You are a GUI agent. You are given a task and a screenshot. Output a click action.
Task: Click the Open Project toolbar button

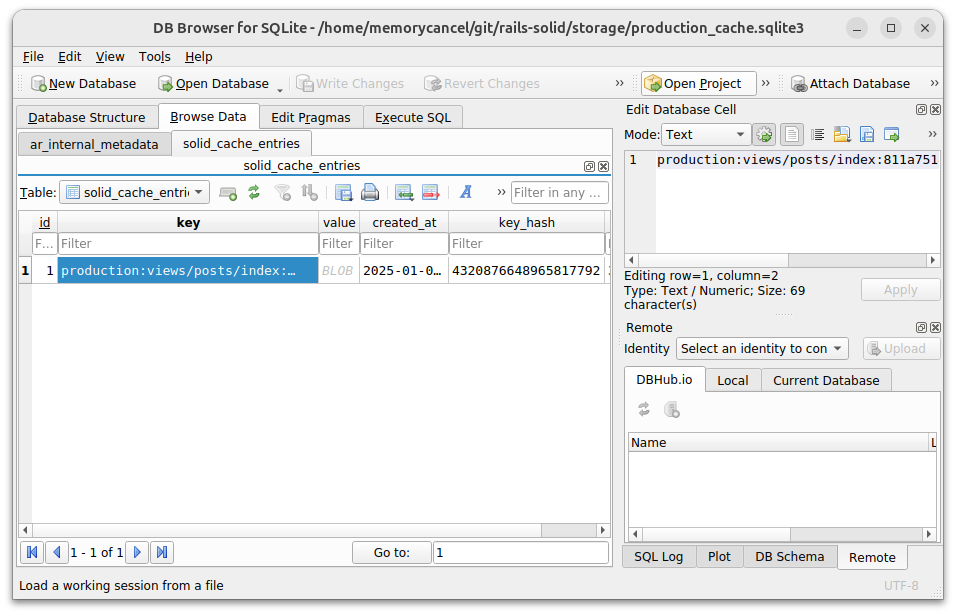coord(699,83)
